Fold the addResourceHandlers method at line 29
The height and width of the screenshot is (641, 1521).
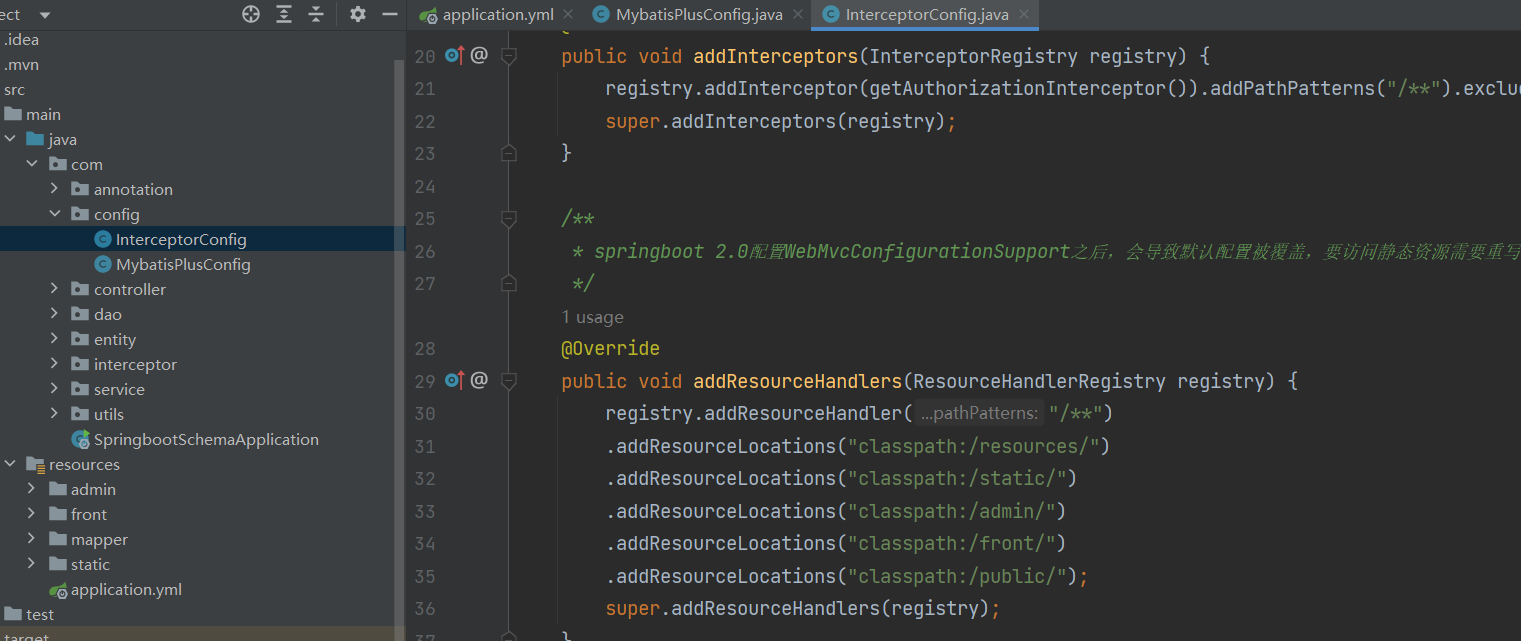508,381
